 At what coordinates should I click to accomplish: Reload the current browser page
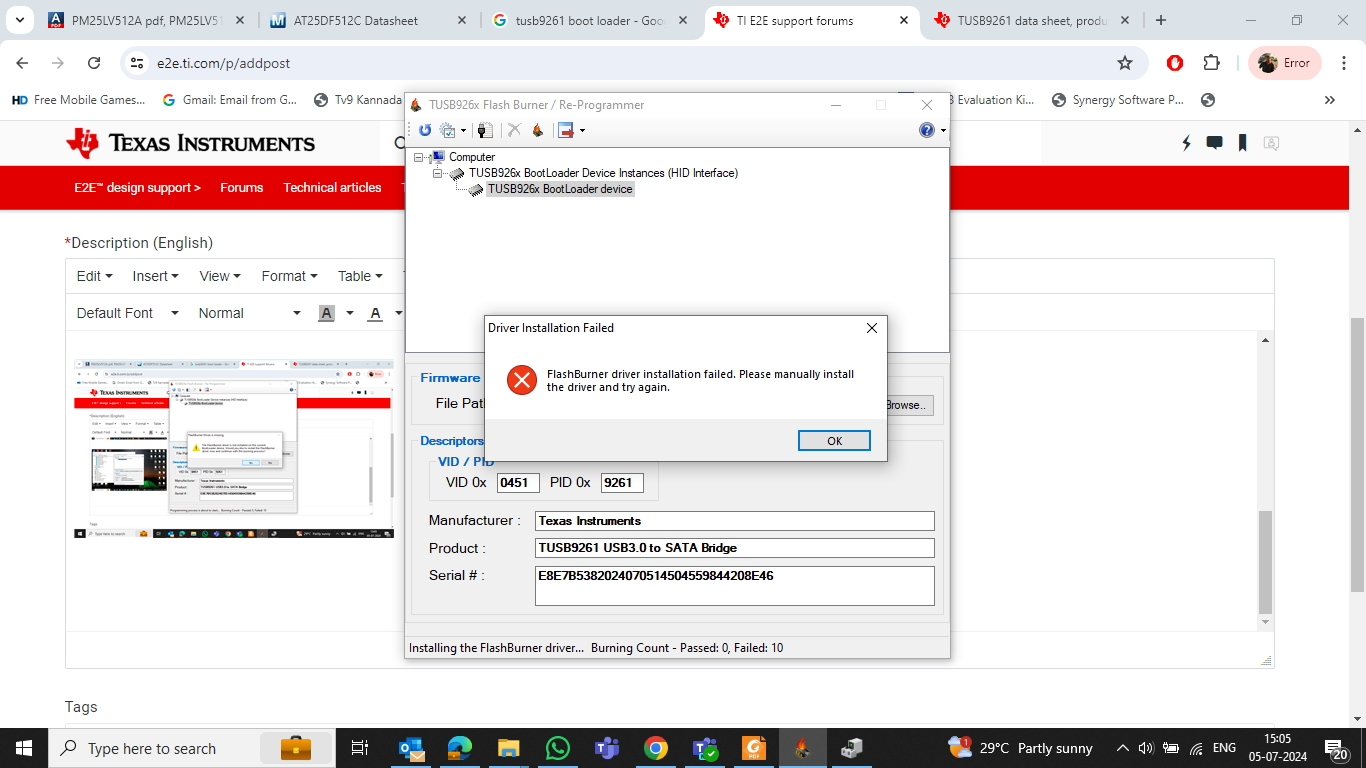(94, 63)
